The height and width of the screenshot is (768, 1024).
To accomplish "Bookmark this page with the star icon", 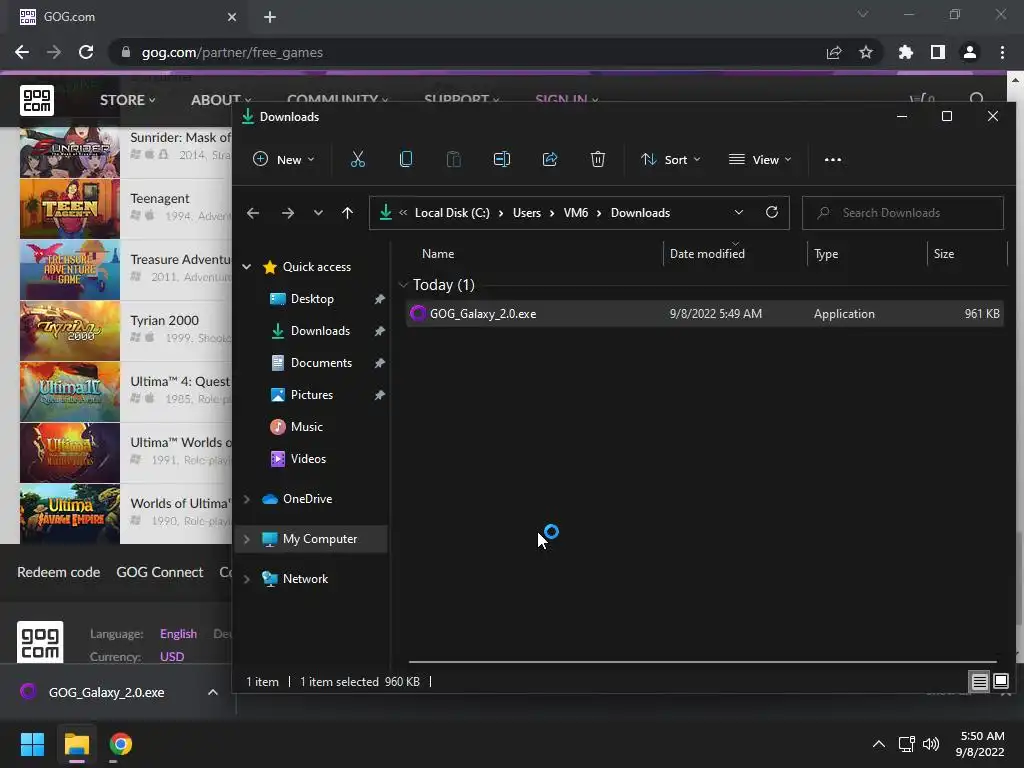I will click(x=866, y=52).
